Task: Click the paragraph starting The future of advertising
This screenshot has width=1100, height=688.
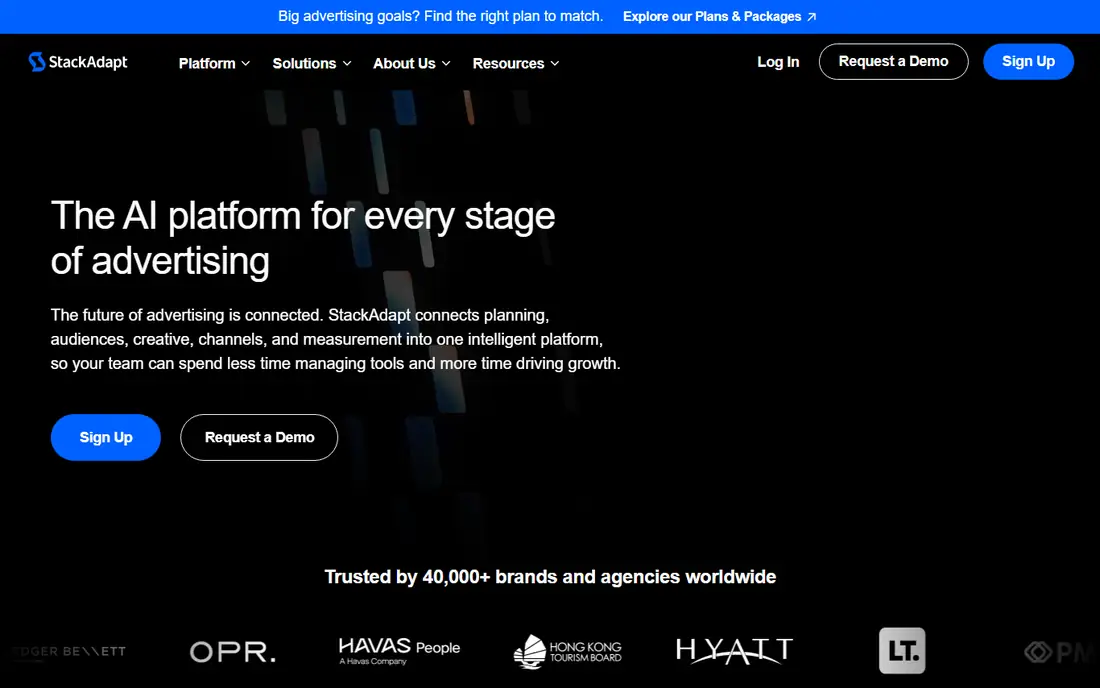Action: (335, 339)
